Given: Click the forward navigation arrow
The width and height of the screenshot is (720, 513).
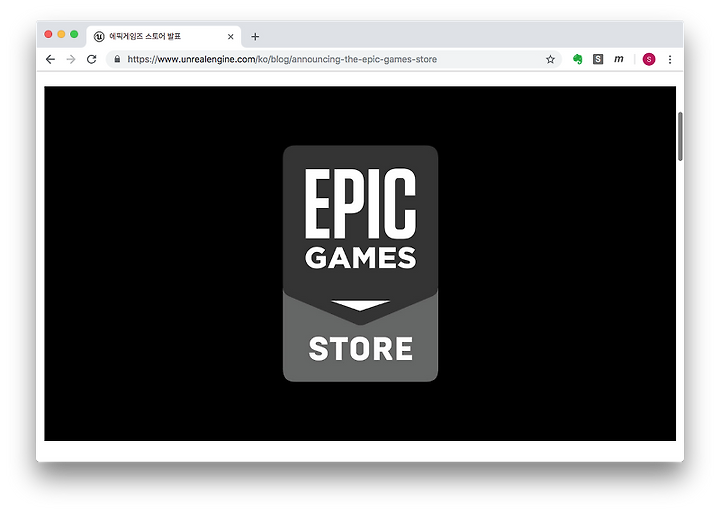Looking at the screenshot, I should pos(71,59).
